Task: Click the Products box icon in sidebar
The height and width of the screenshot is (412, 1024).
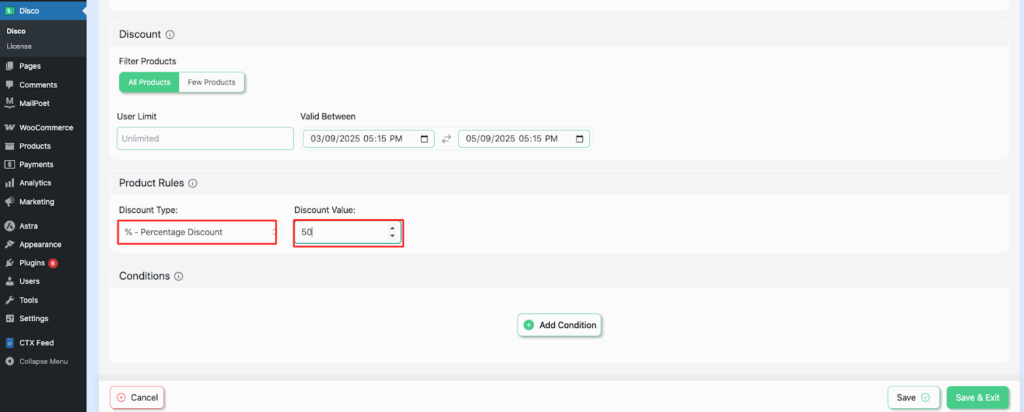Action: [x=9, y=146]
